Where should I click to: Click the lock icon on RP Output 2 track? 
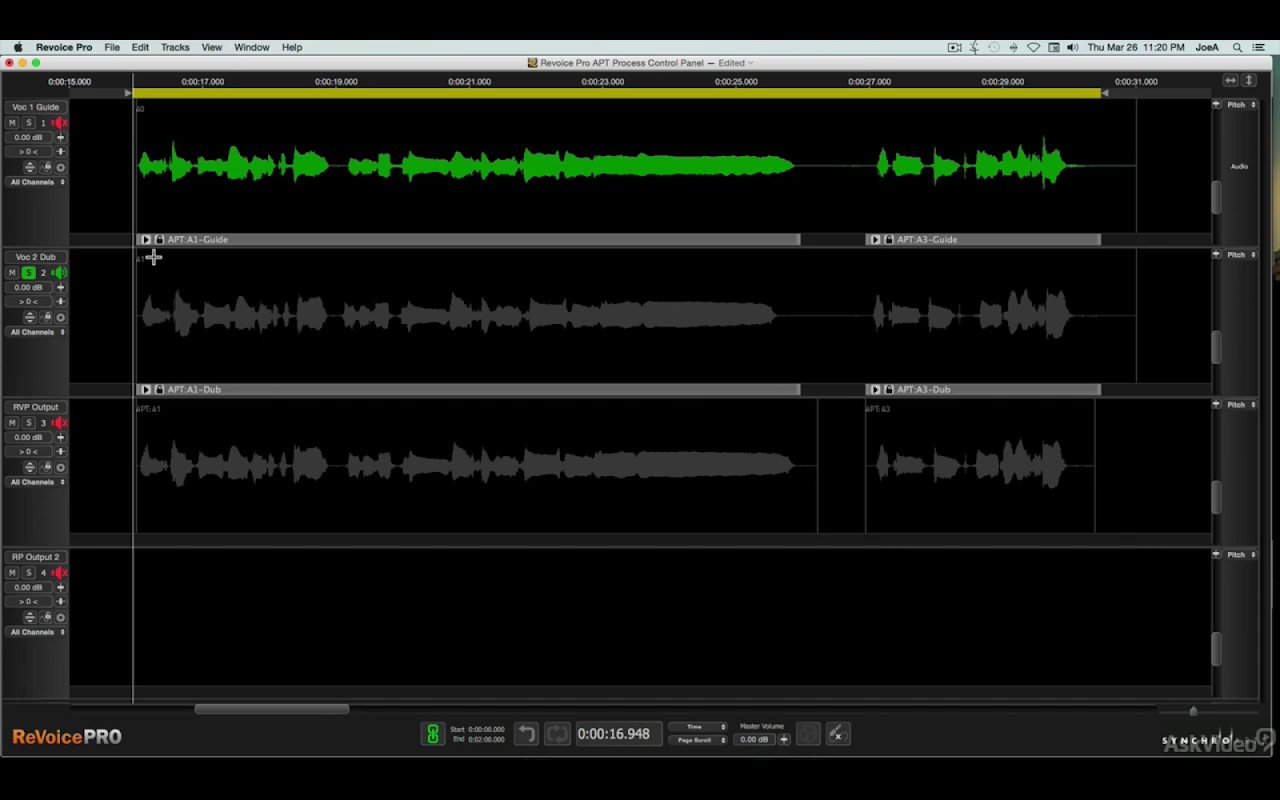pos(46,617)
